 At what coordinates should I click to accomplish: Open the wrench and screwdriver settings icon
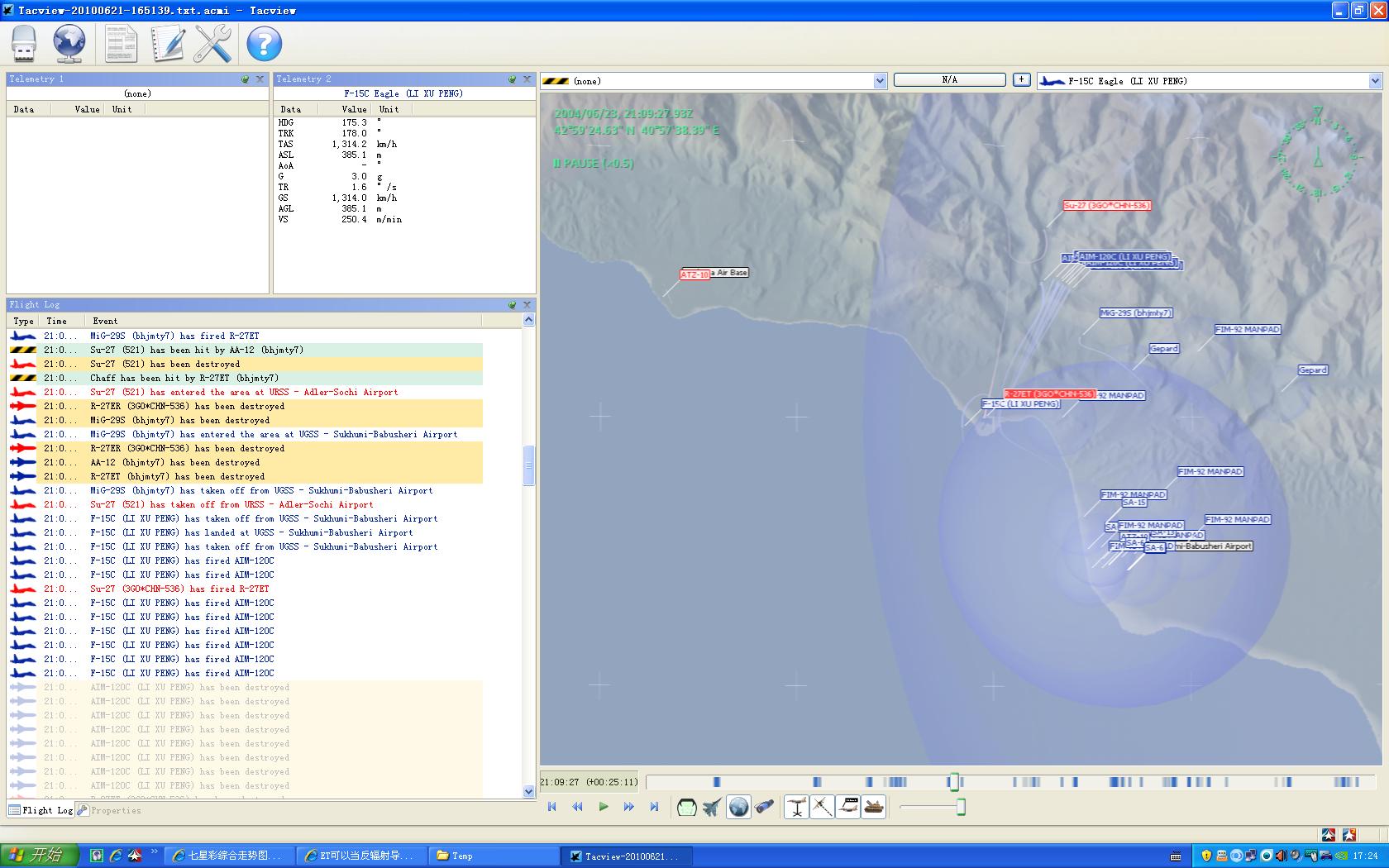212,44
